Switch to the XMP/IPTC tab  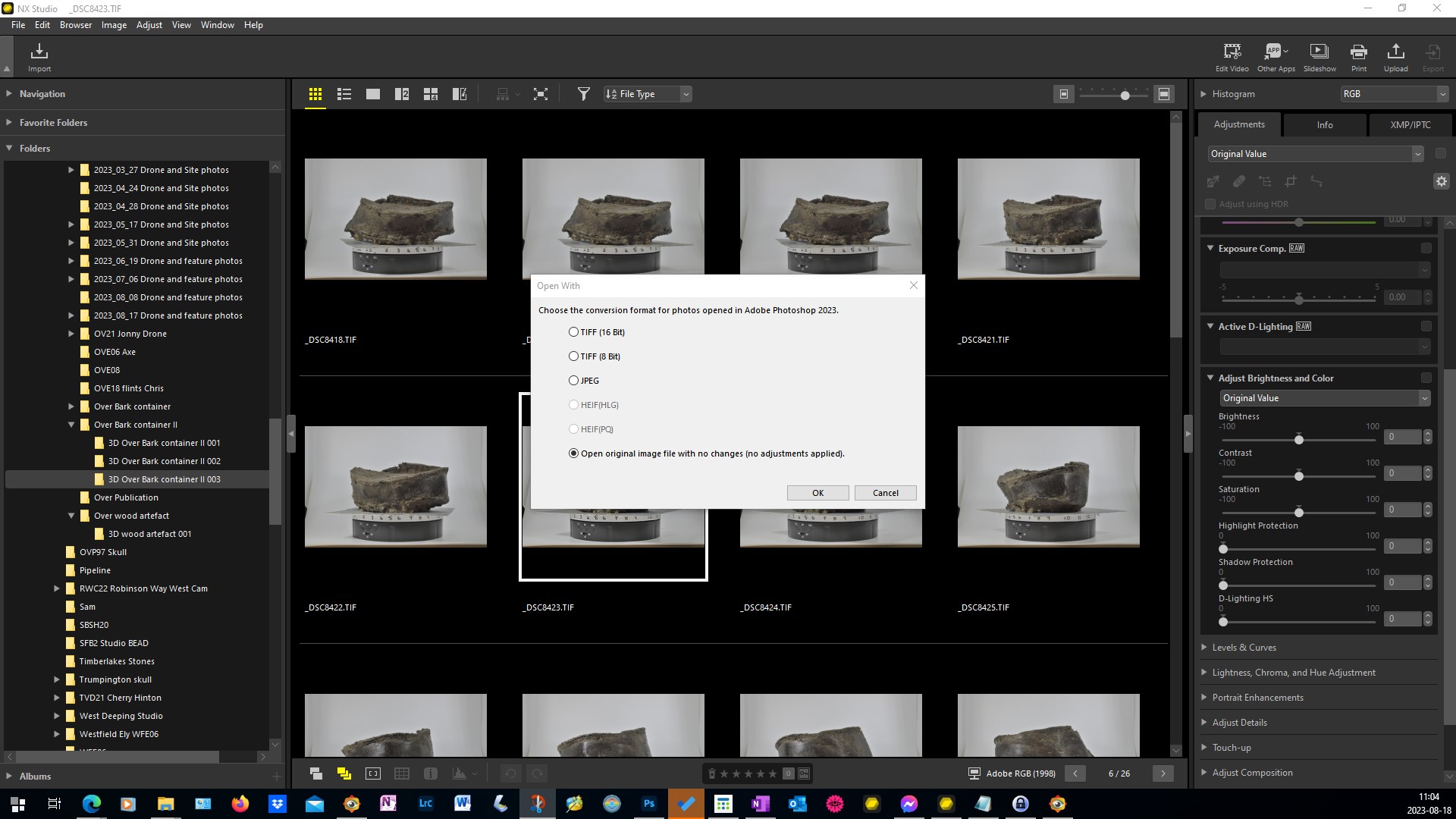[x=1410, y=125]
